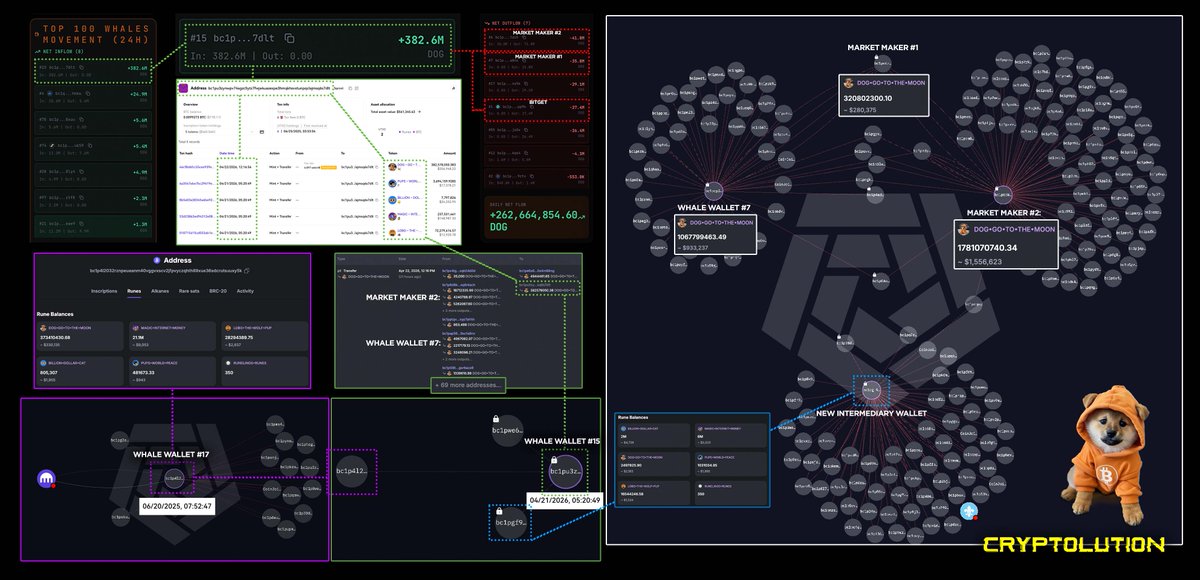Expand the '+ 69 more addresses...' list
1200x580 pixels.
[x=468, y=385]
